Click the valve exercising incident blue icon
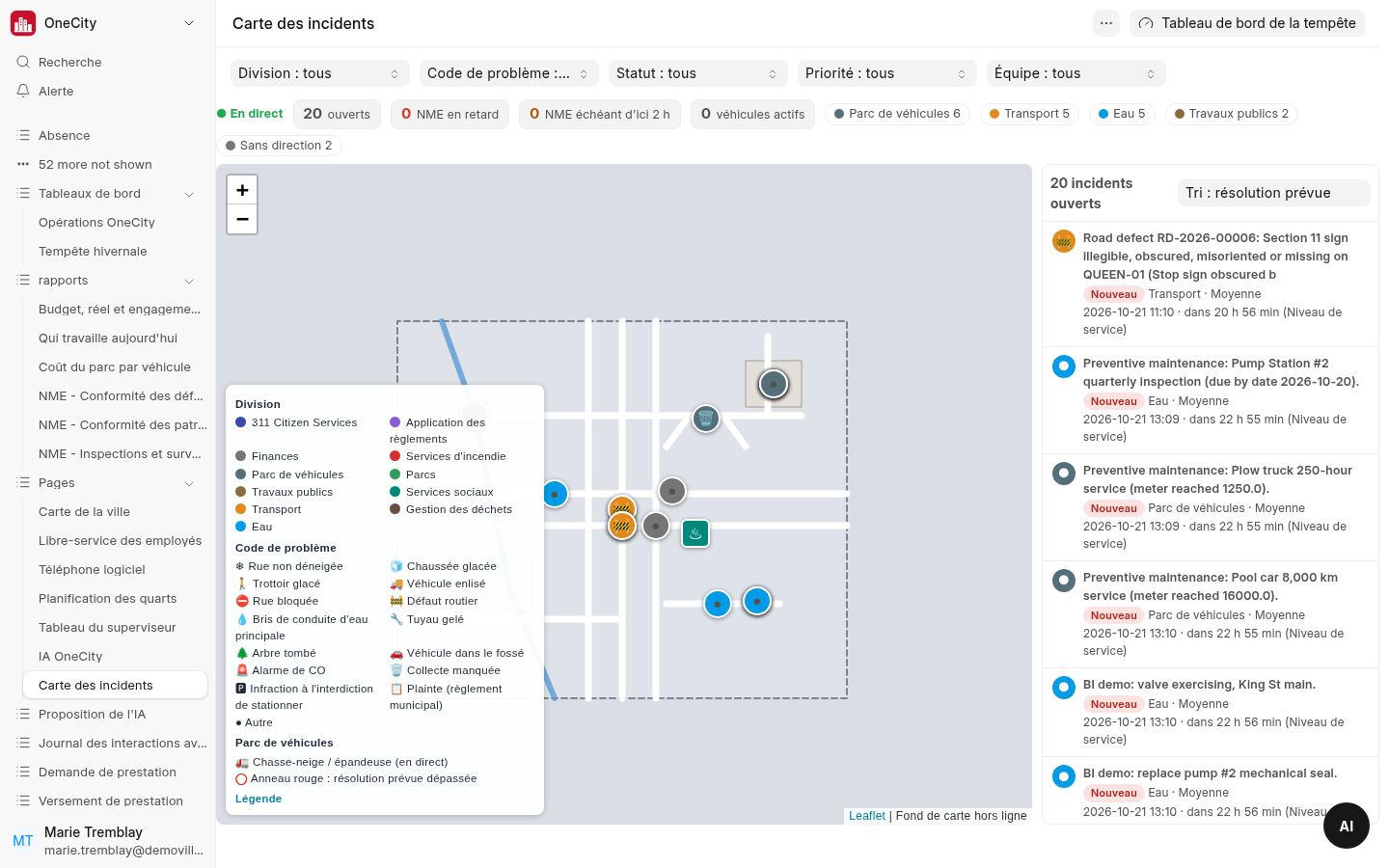1389x868 pixels. (x=1064, y=688)
